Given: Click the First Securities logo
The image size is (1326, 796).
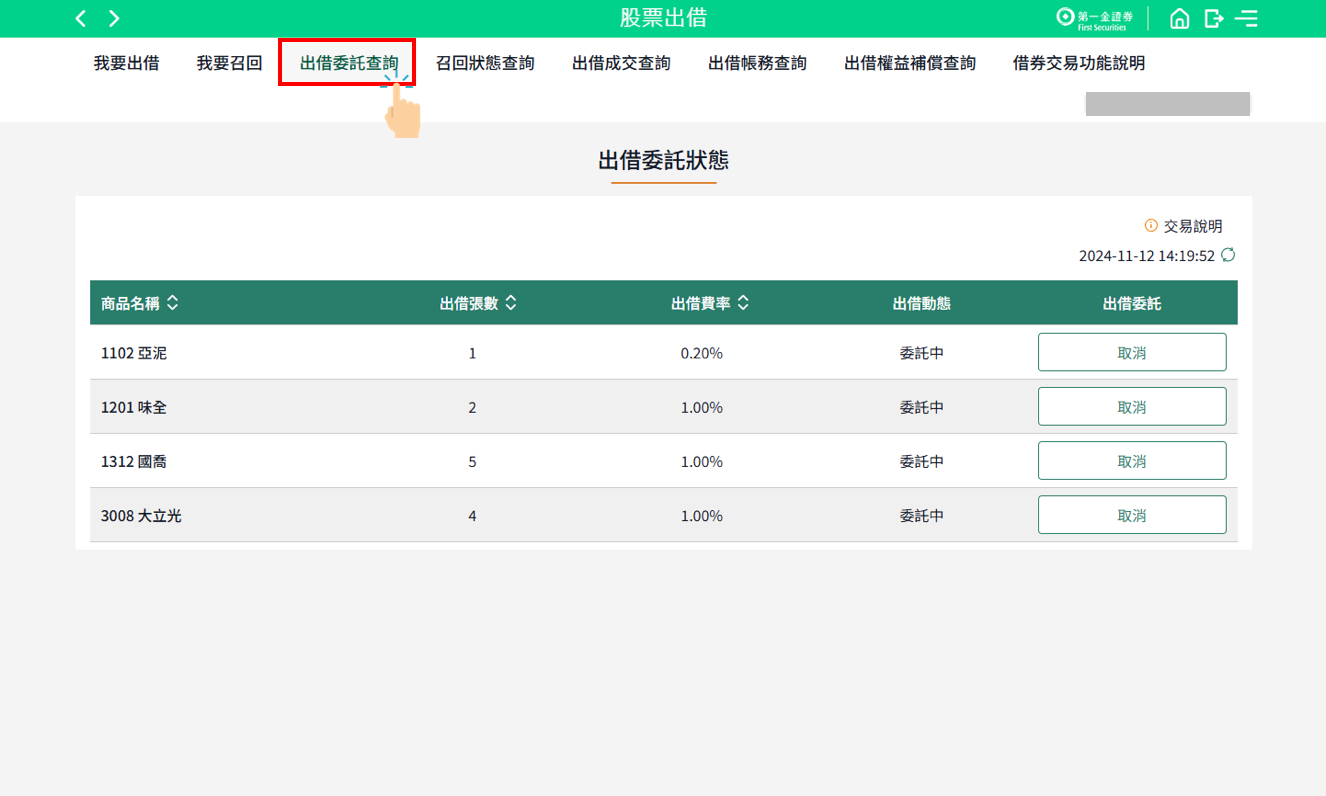Looking at the screenshot, I should [x=1097, y=19].
